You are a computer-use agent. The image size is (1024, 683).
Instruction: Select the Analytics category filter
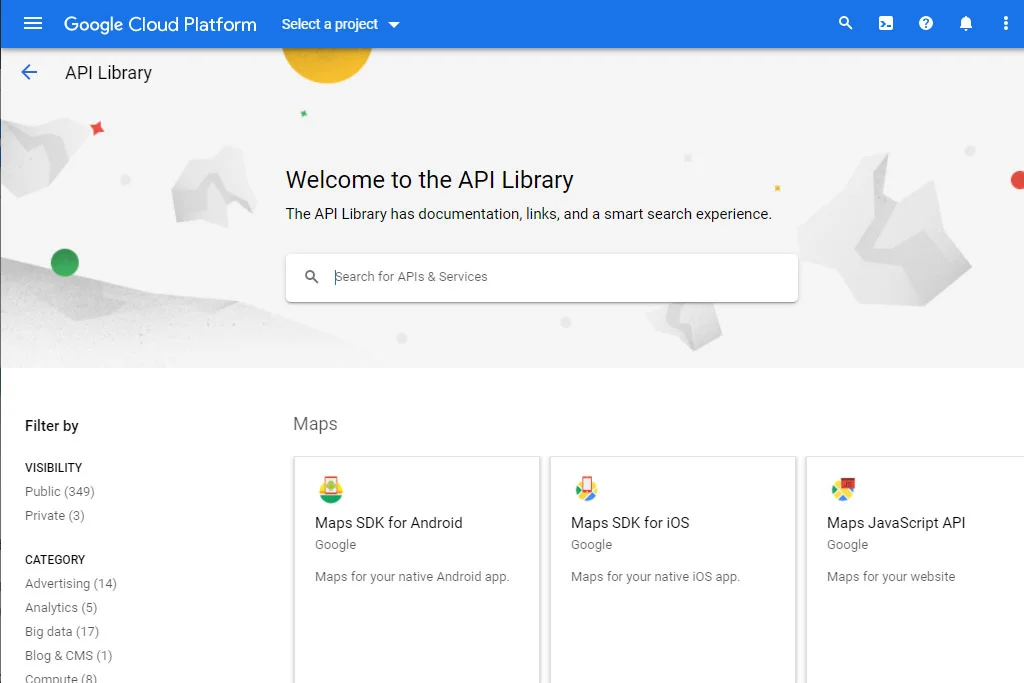pos(61,607)
